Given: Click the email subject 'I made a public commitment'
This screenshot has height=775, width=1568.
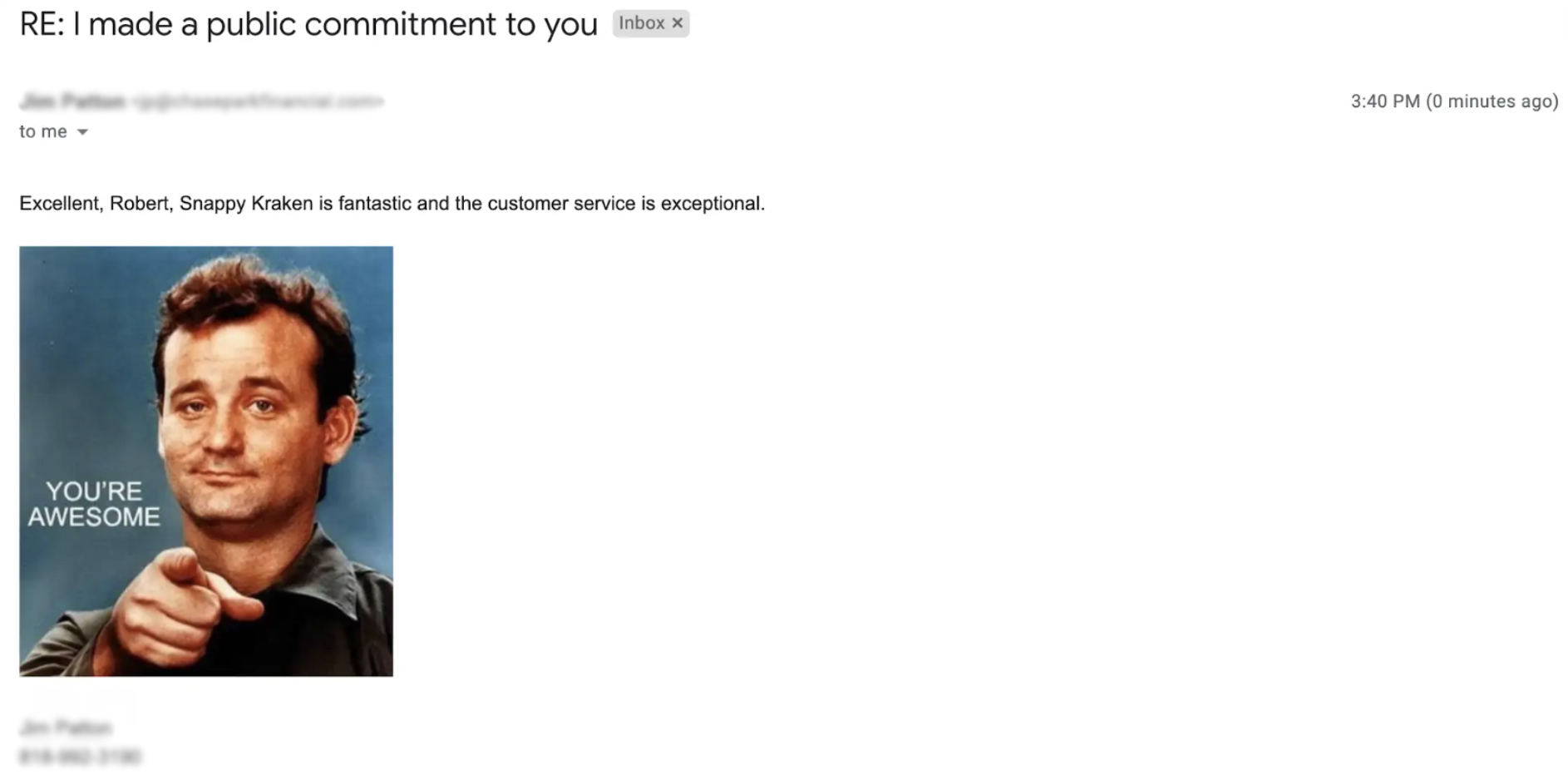Looking at the screenshot, I should (x=308, y=24).
